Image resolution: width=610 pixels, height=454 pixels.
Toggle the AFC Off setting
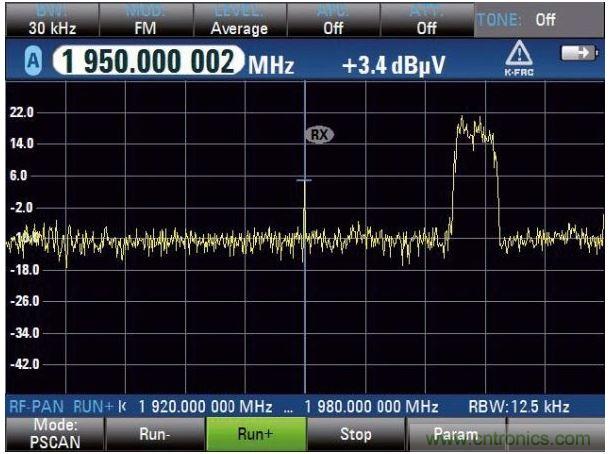pos(333,21)
